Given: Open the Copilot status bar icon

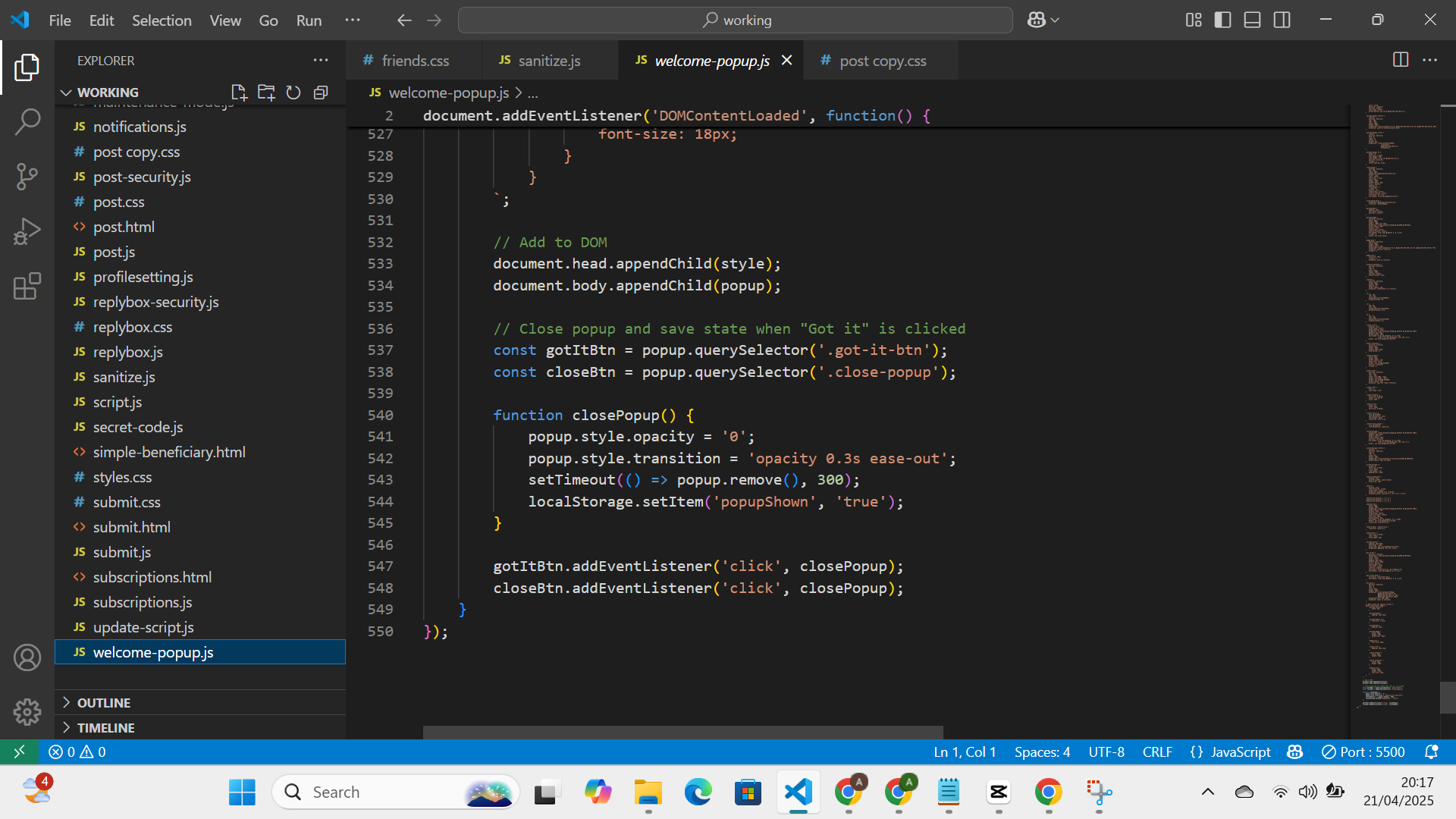Looking at the screenshot, I should pos(1295,752).
